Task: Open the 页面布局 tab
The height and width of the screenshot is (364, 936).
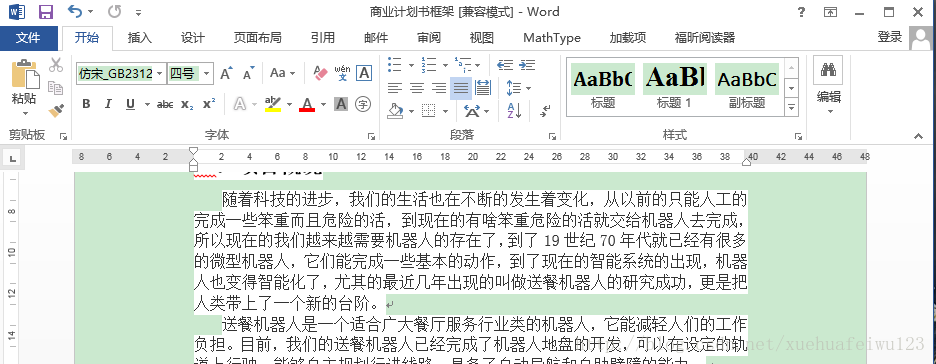Action: (x=257, y=38)
